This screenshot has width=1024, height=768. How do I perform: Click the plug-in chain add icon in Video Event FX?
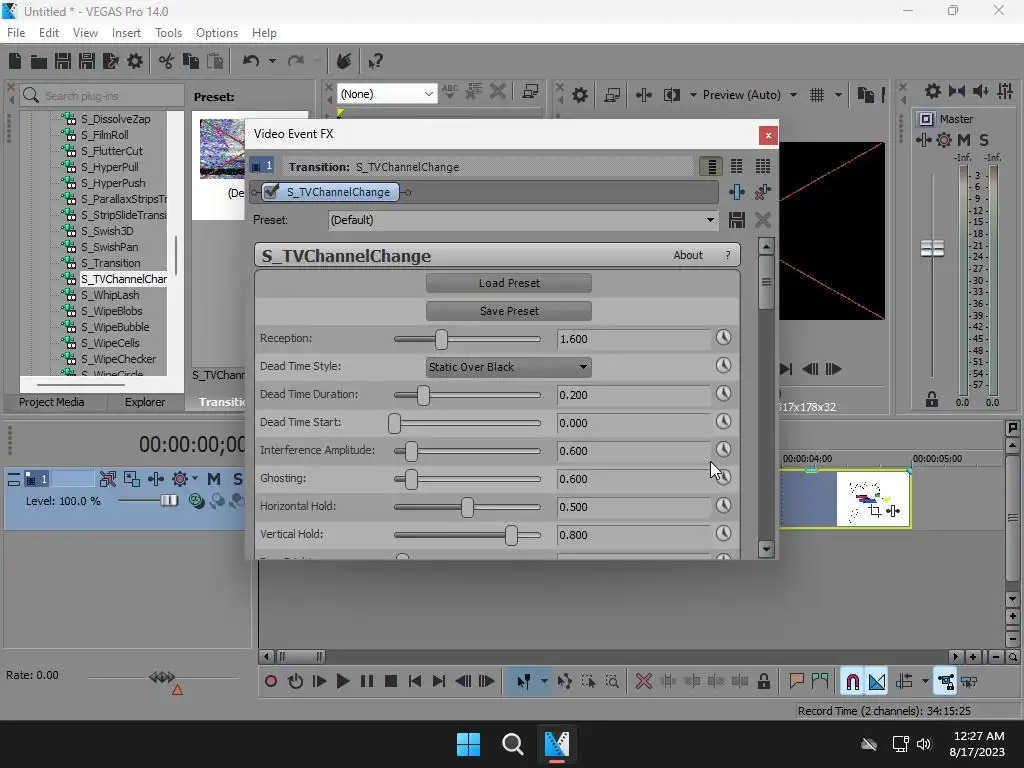[737, 192]
